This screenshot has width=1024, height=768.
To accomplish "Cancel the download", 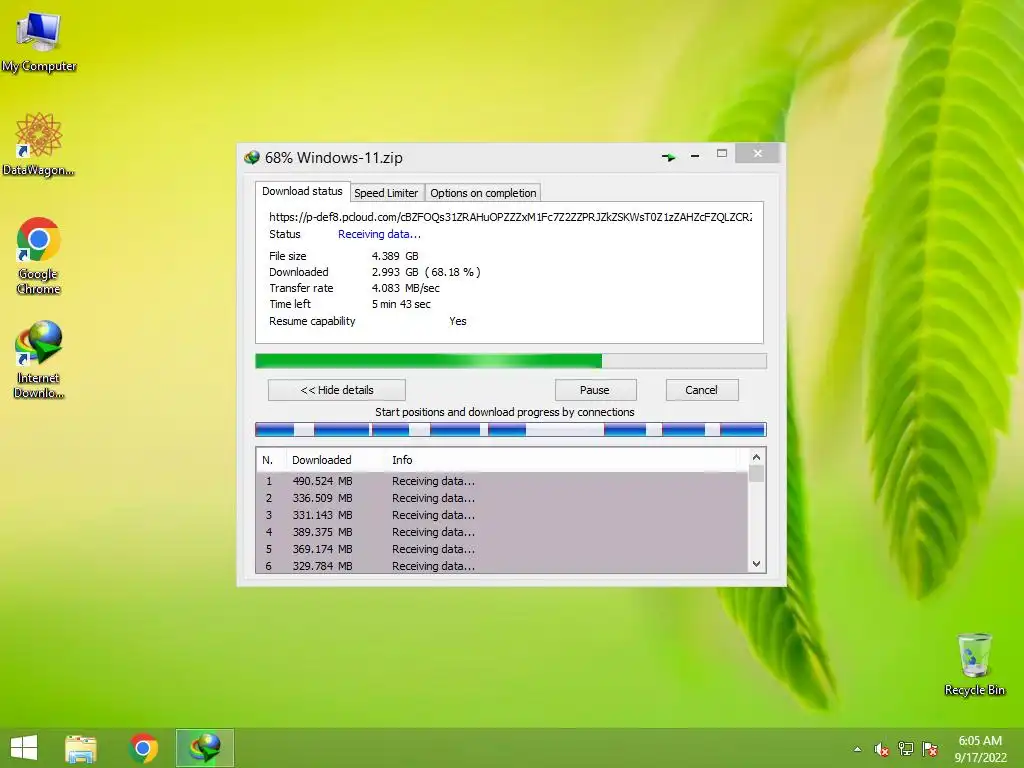I will (702, 390).
